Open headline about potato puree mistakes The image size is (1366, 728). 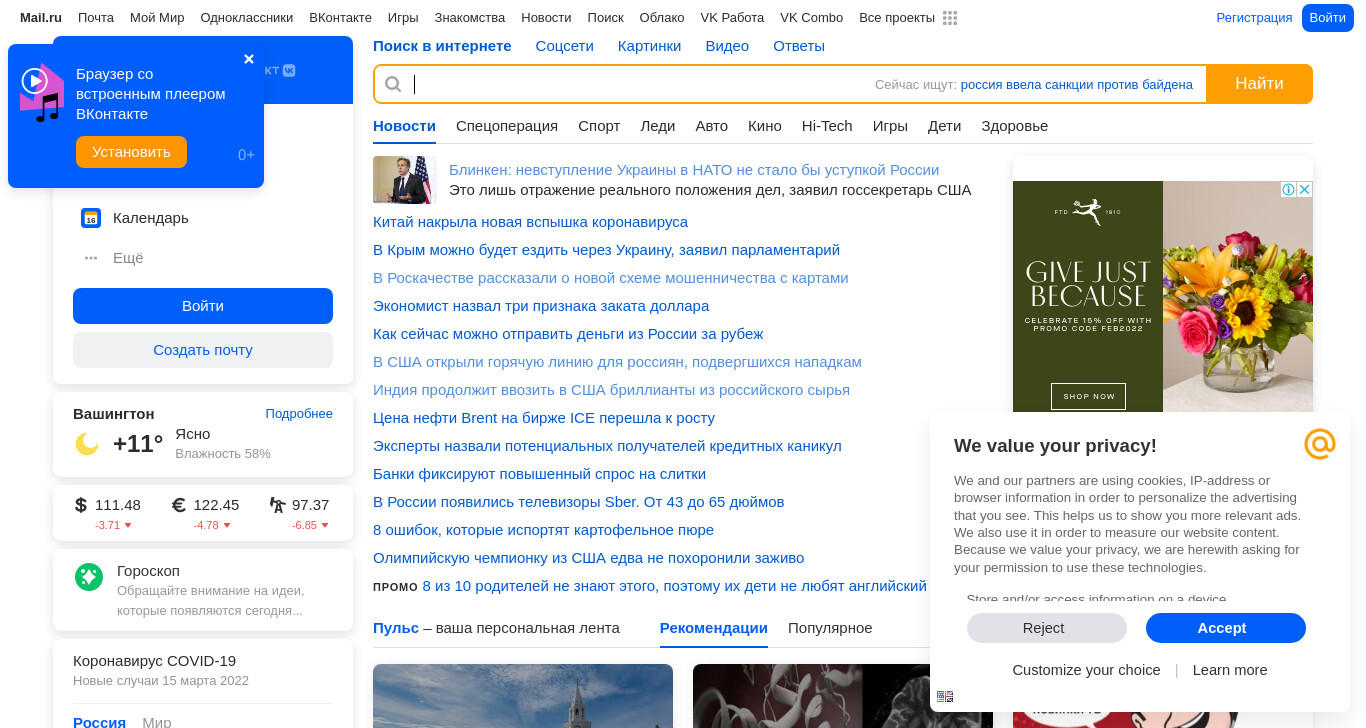(x=543, y=530)
